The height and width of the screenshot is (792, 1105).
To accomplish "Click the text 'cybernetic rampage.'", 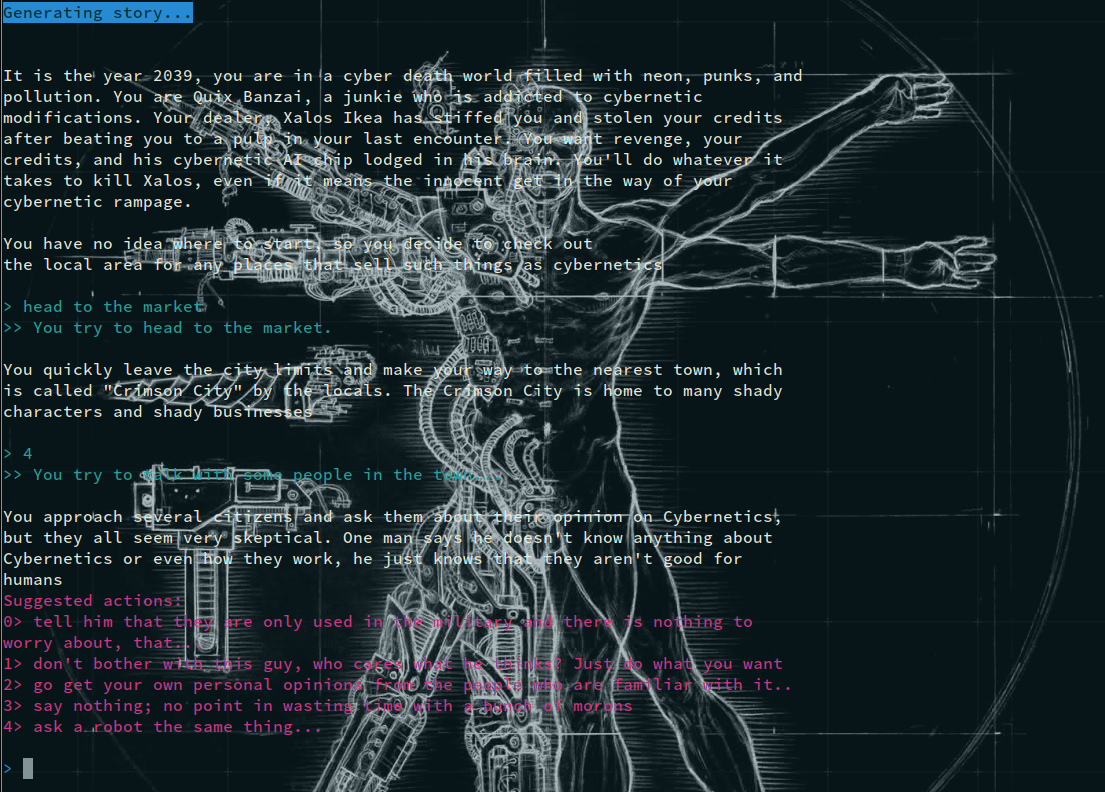I will (x=97, y=202).
